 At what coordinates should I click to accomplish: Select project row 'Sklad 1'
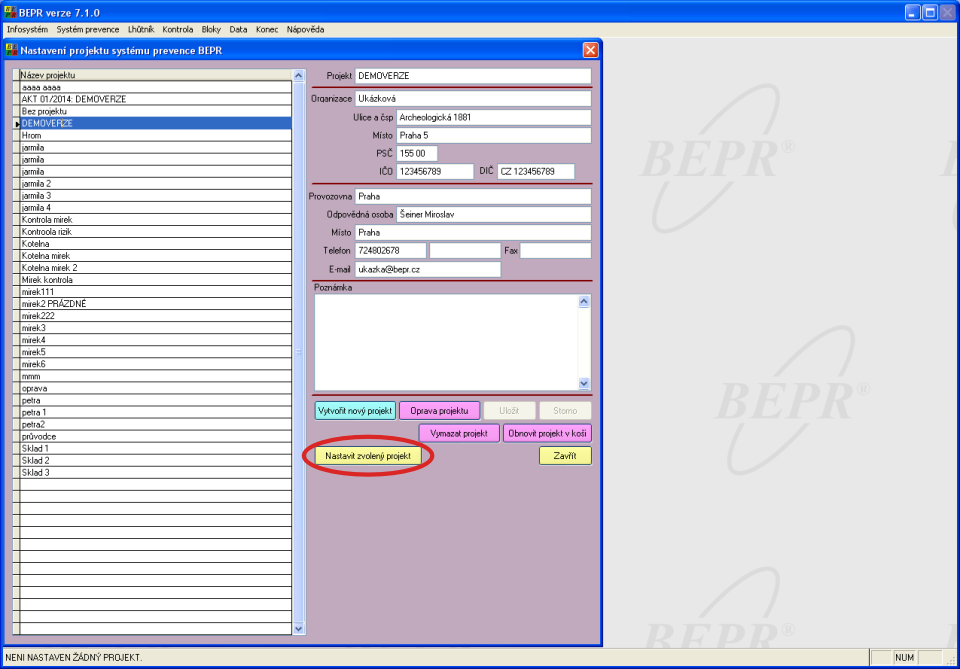(x=156, y=449)
